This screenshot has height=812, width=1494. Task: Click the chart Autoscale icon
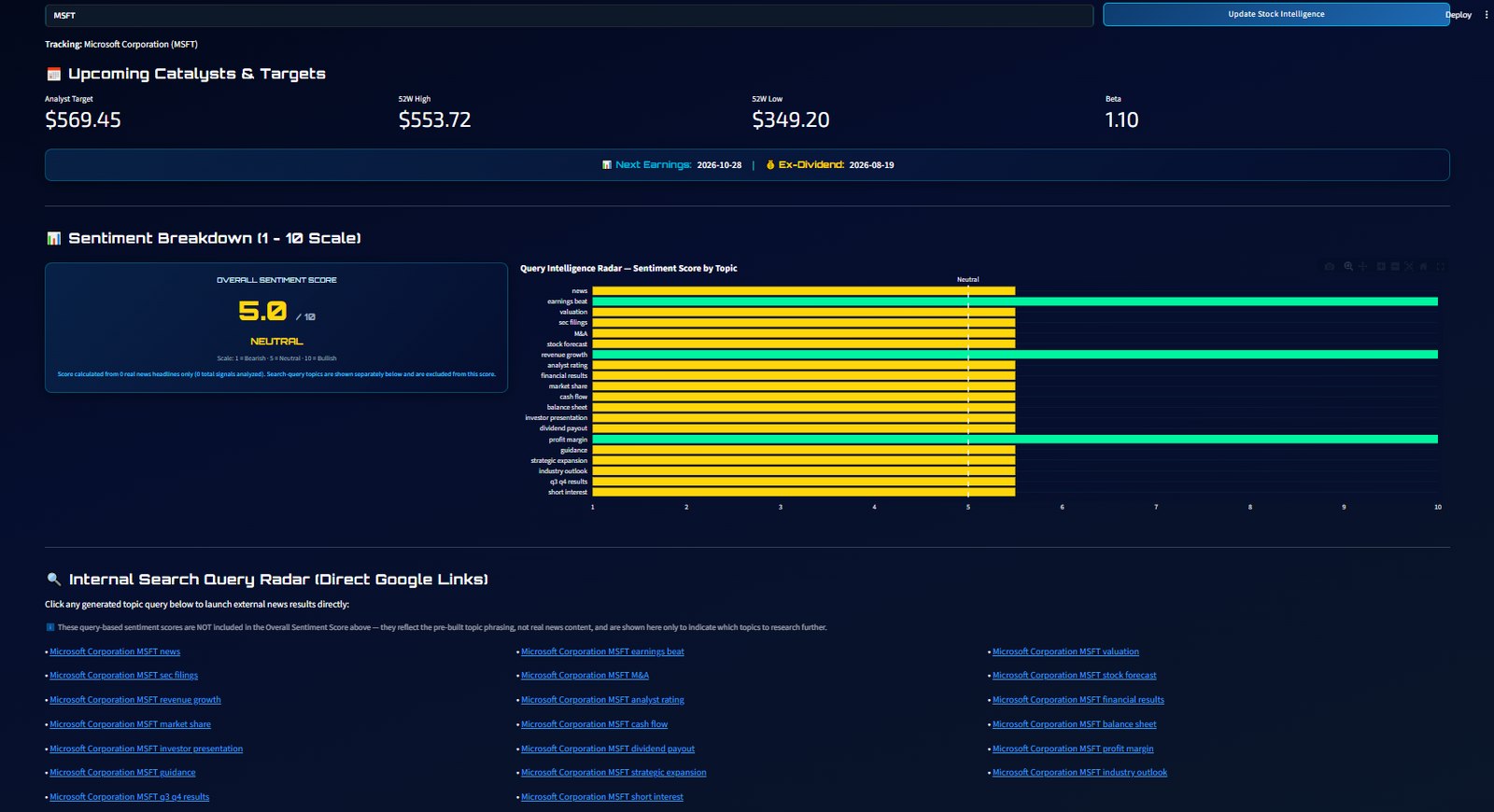pyautogui.click(x=1409, y=267)
